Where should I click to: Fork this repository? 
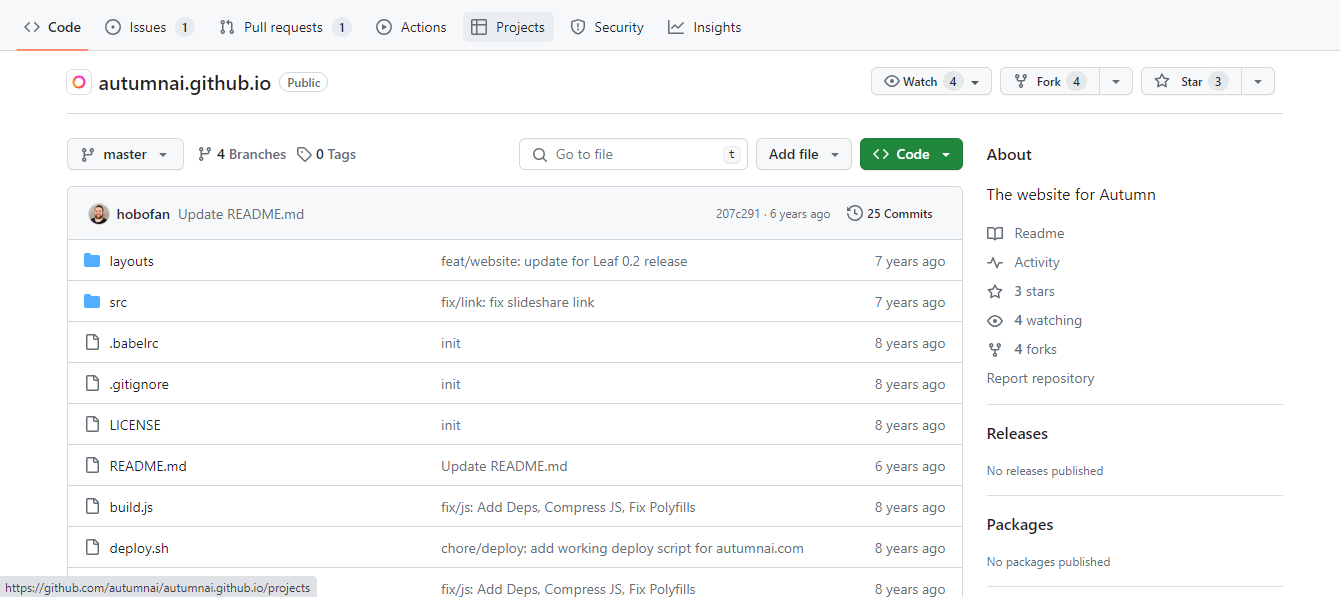pos(1050,82)
